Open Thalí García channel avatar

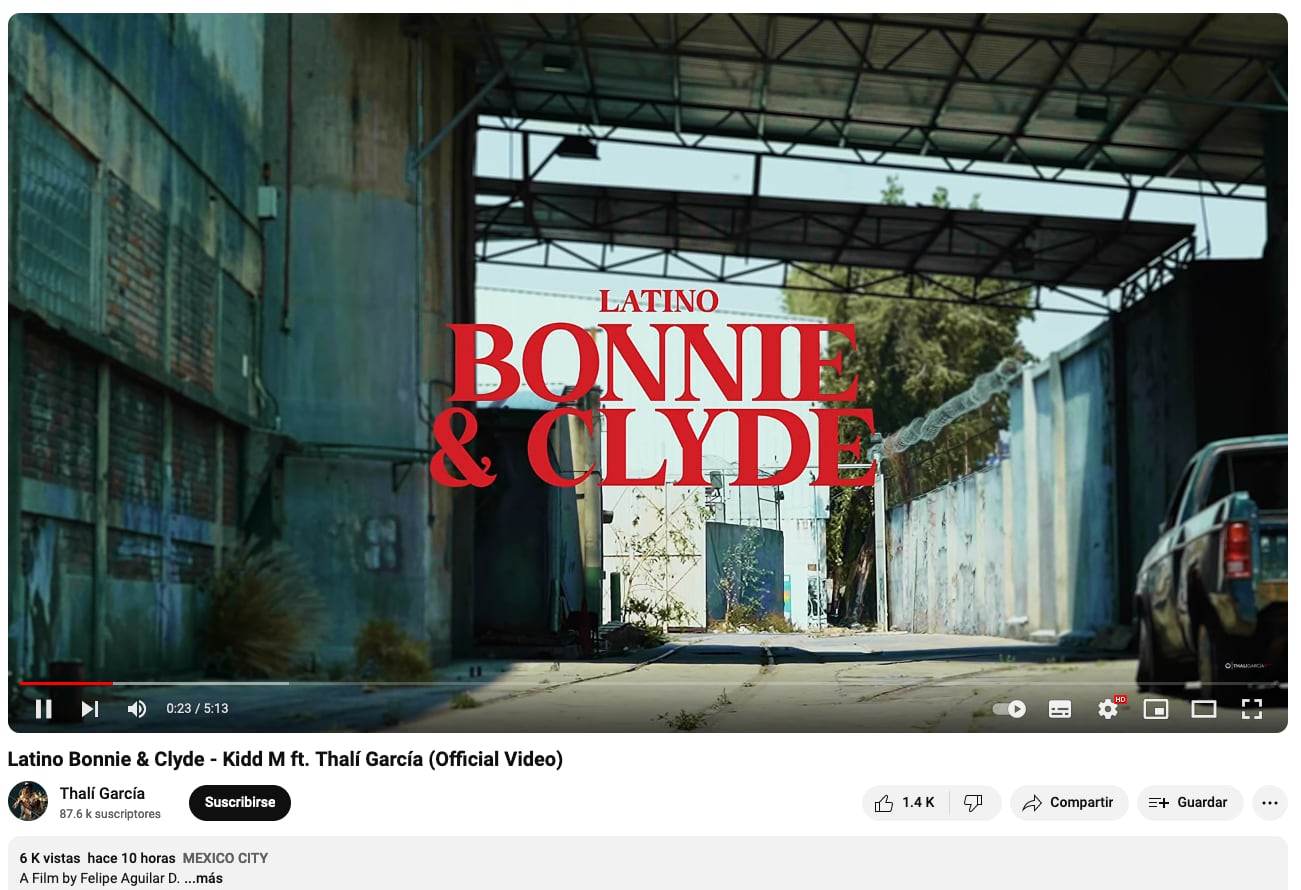pos(28,802)
